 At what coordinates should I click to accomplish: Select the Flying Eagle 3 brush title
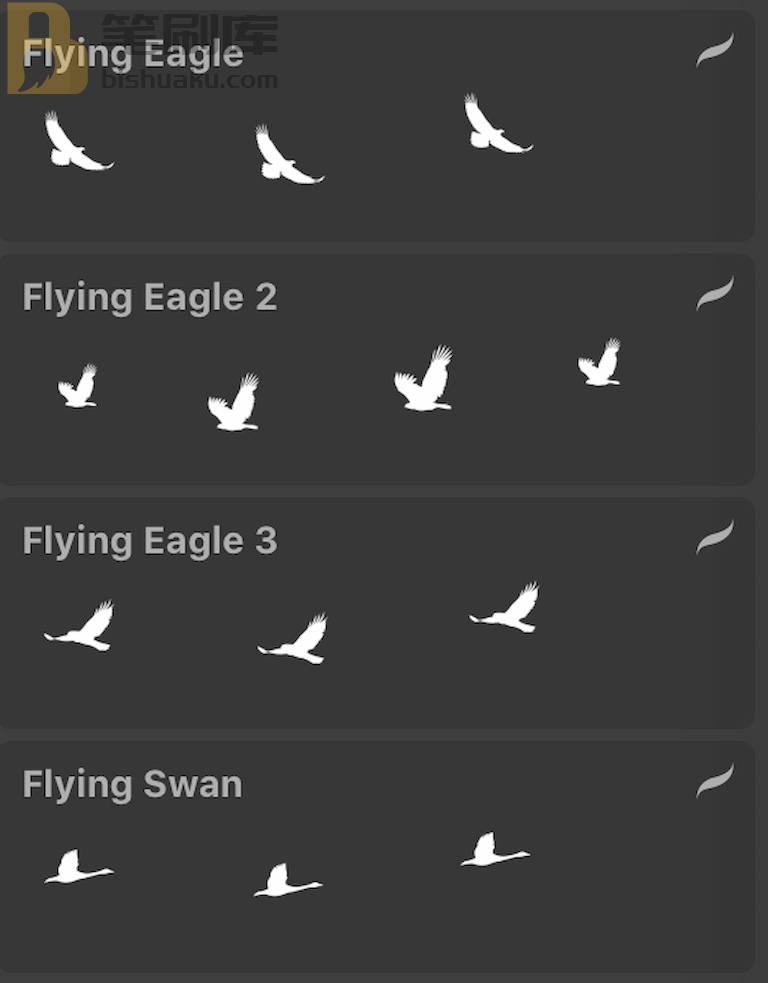coord(149,541)
